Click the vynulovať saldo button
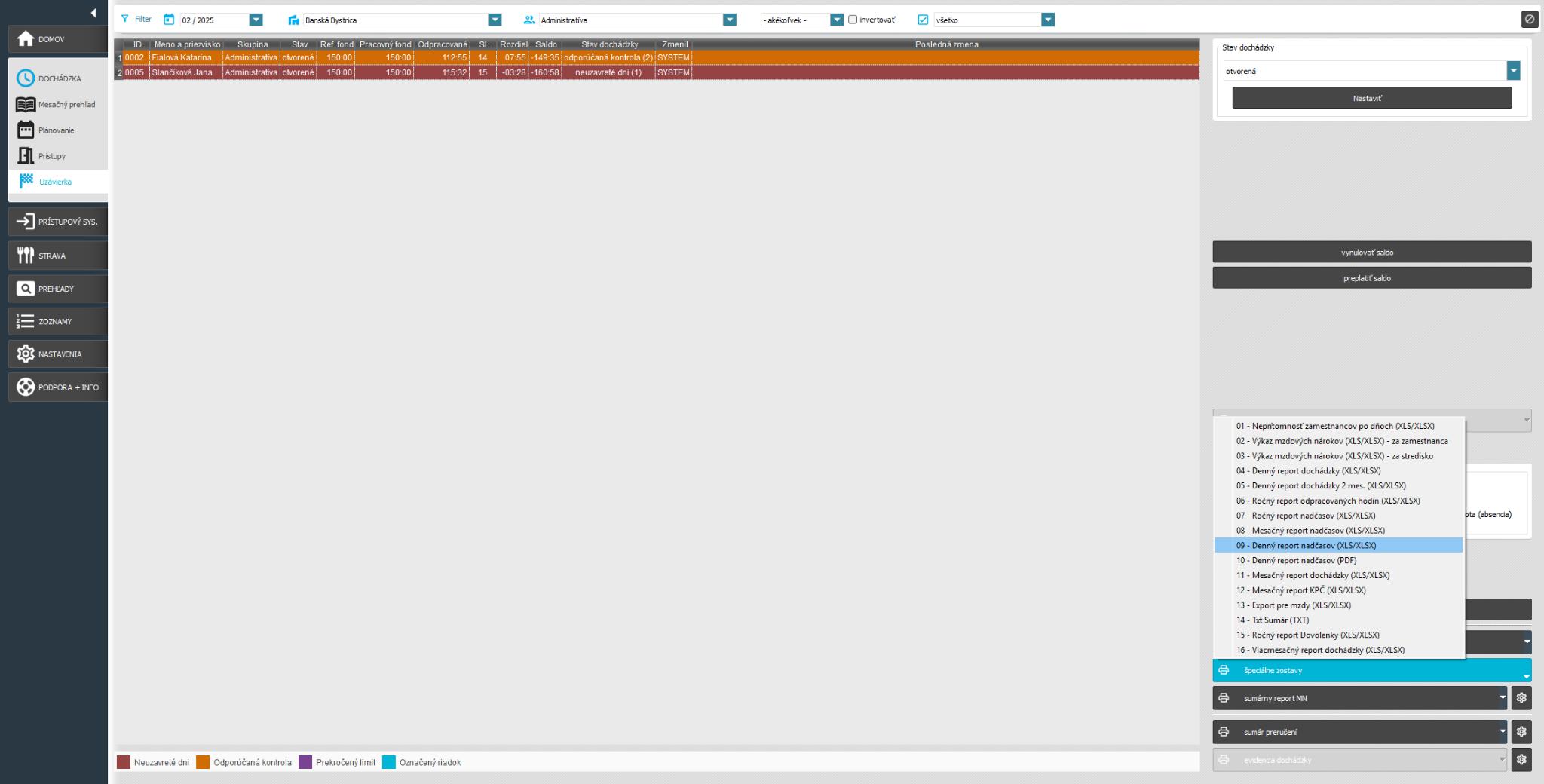The width and height of the screenshot is (1544, 784). [1371, 253]
